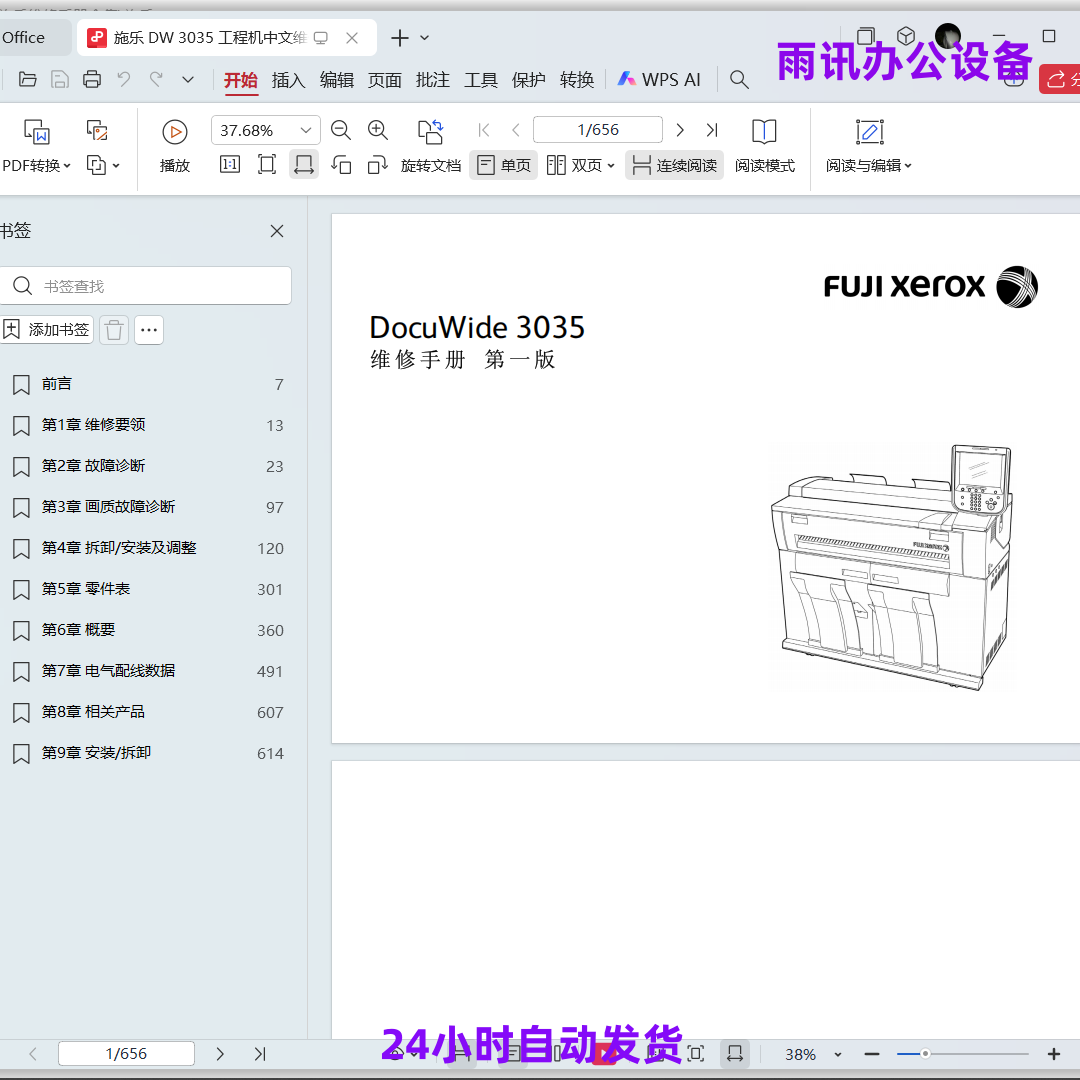
Task: Rotate page clockwise icon
Action: click(377, 165)
